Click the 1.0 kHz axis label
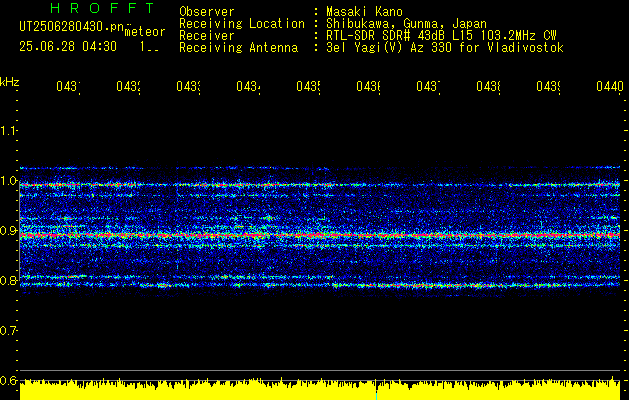Image resolution: width=629 pixels, height=400 pixels. [x=8, y=181]
